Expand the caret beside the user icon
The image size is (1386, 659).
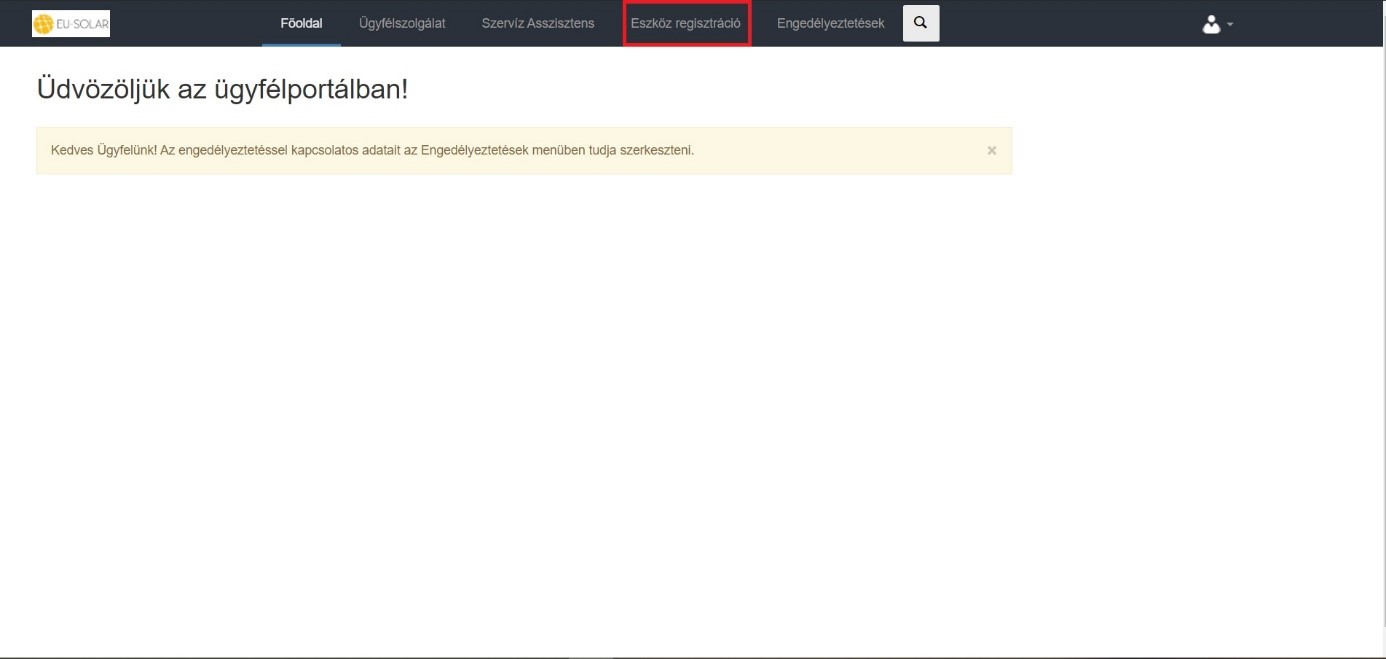pyautogui.click(x=1230, y=25)
